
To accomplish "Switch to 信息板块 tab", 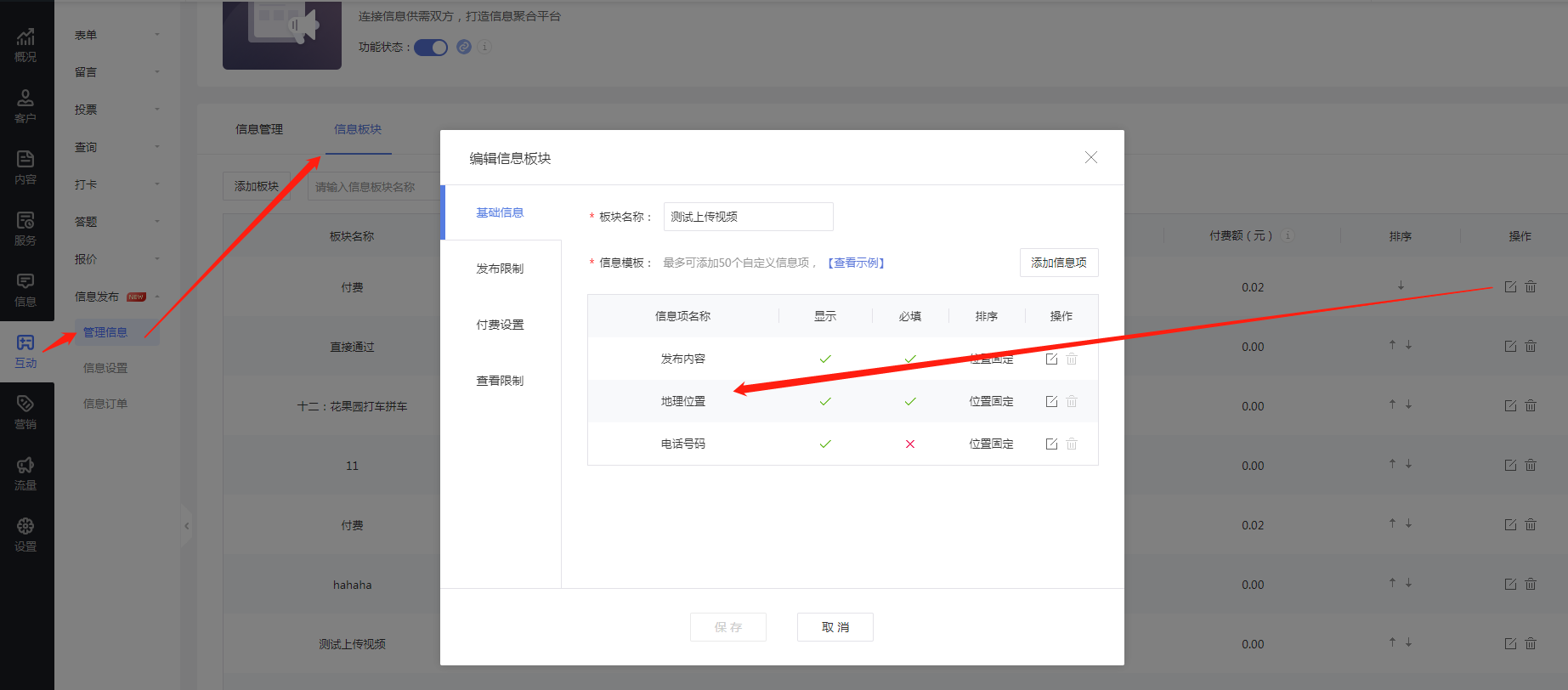I will coord(358,129).
